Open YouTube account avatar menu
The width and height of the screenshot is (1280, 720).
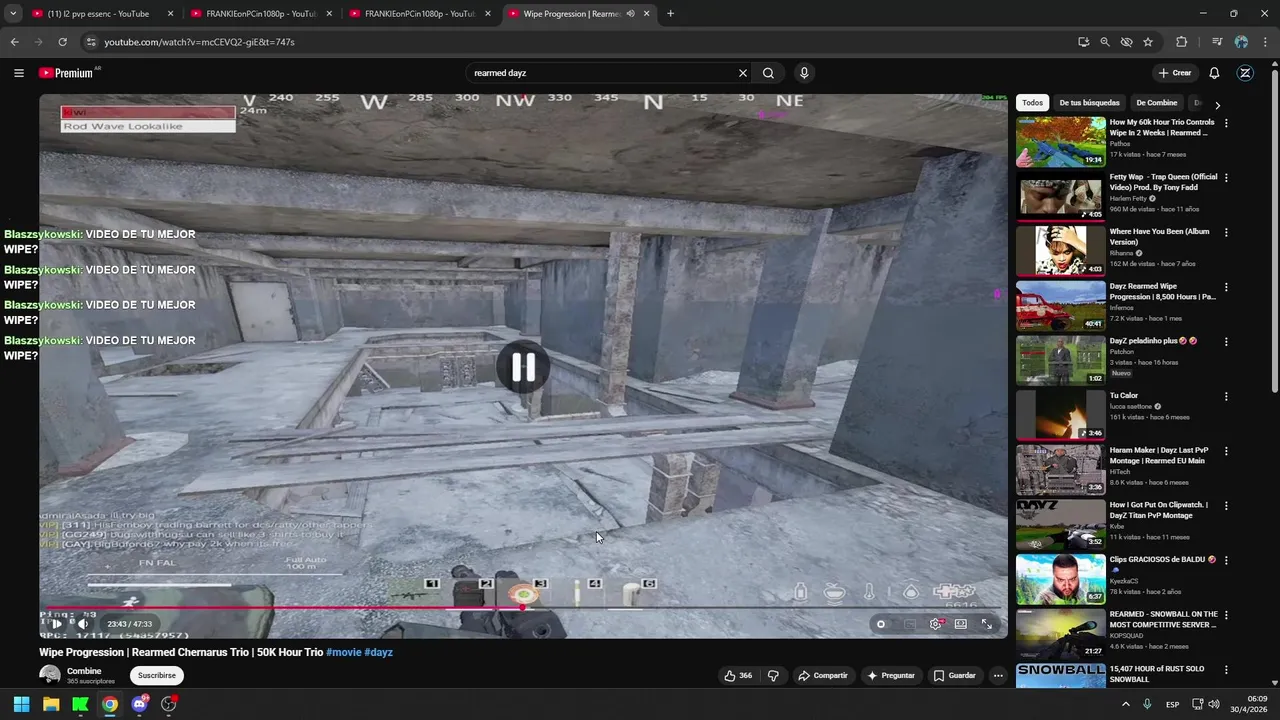click(x=1245, y=73)
